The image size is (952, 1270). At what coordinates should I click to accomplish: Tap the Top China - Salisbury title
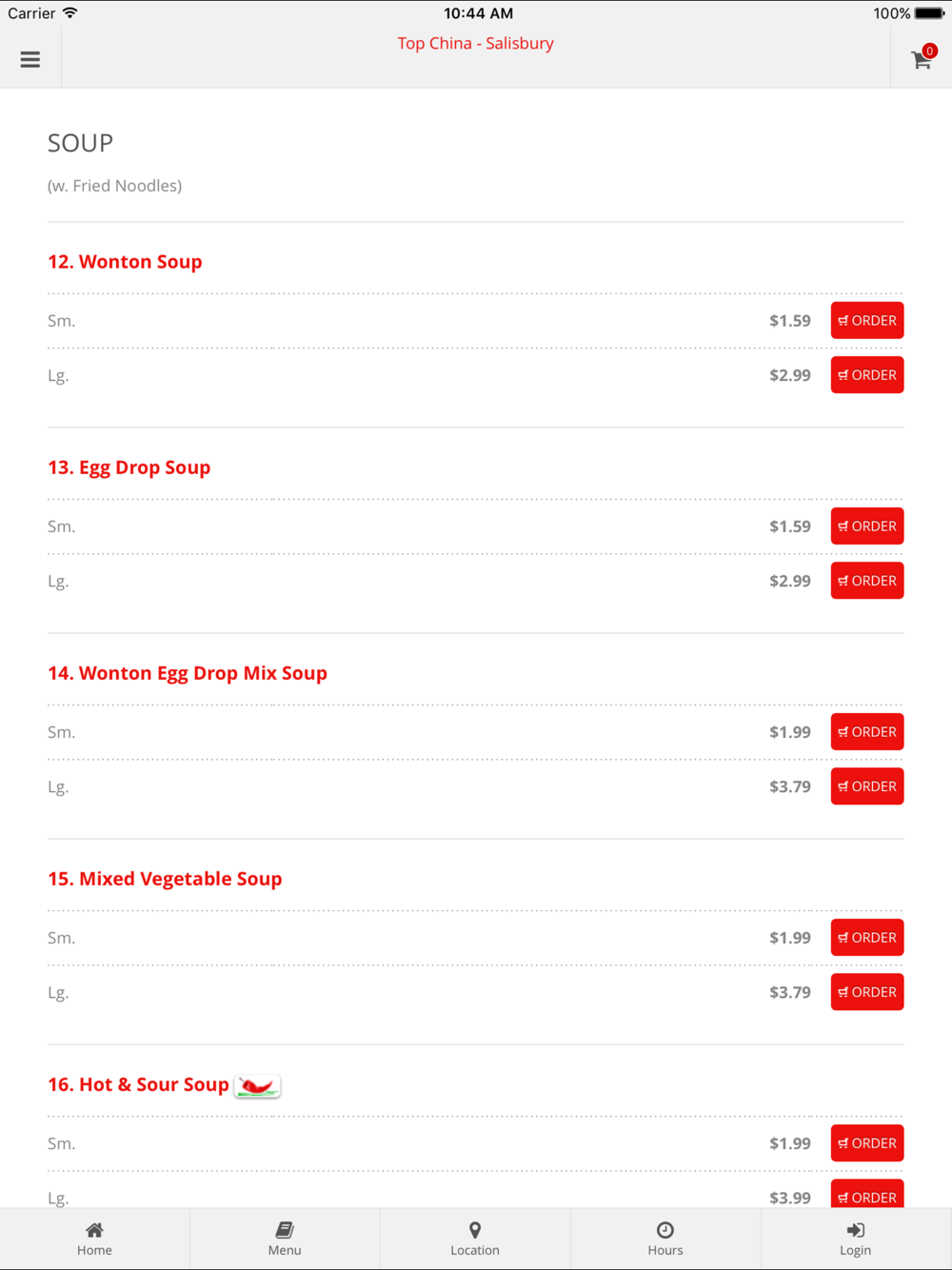(475, 43)
